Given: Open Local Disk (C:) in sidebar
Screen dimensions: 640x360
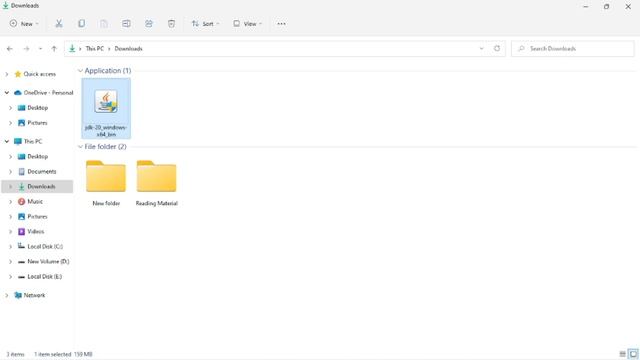Looking at the screenshot, I should pos(44,247).
